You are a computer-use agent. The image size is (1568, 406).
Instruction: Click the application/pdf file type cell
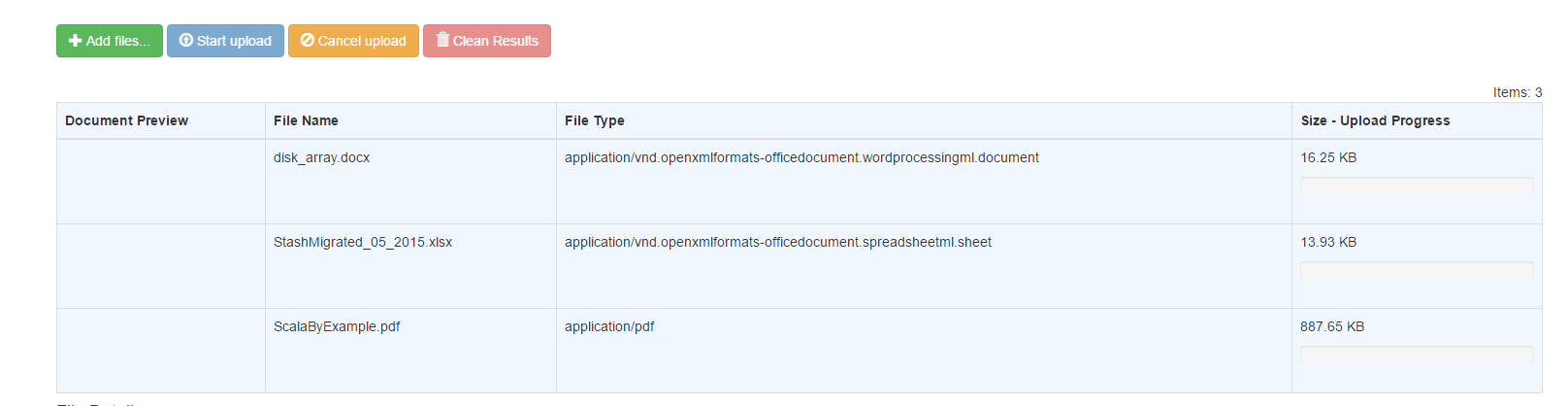click(609, 326)
